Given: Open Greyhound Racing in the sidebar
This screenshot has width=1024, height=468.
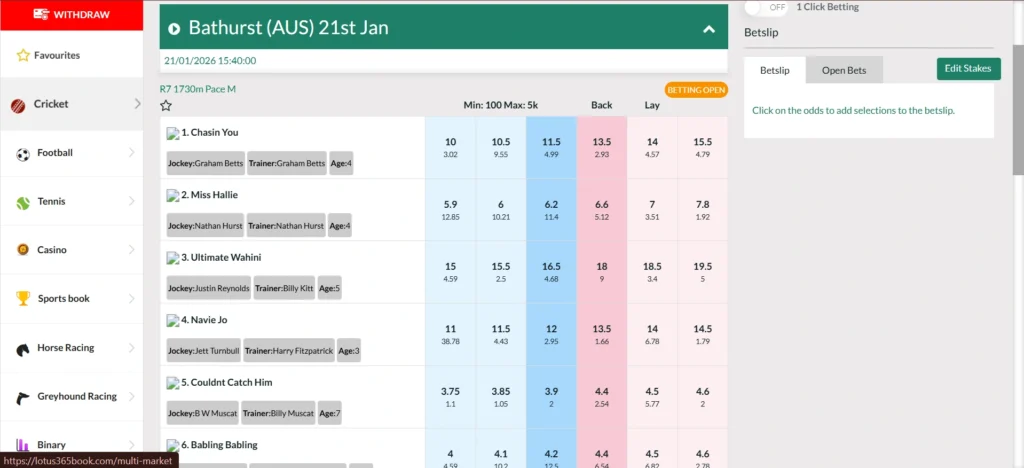Looking at the screenshot, I should [72, 396].
